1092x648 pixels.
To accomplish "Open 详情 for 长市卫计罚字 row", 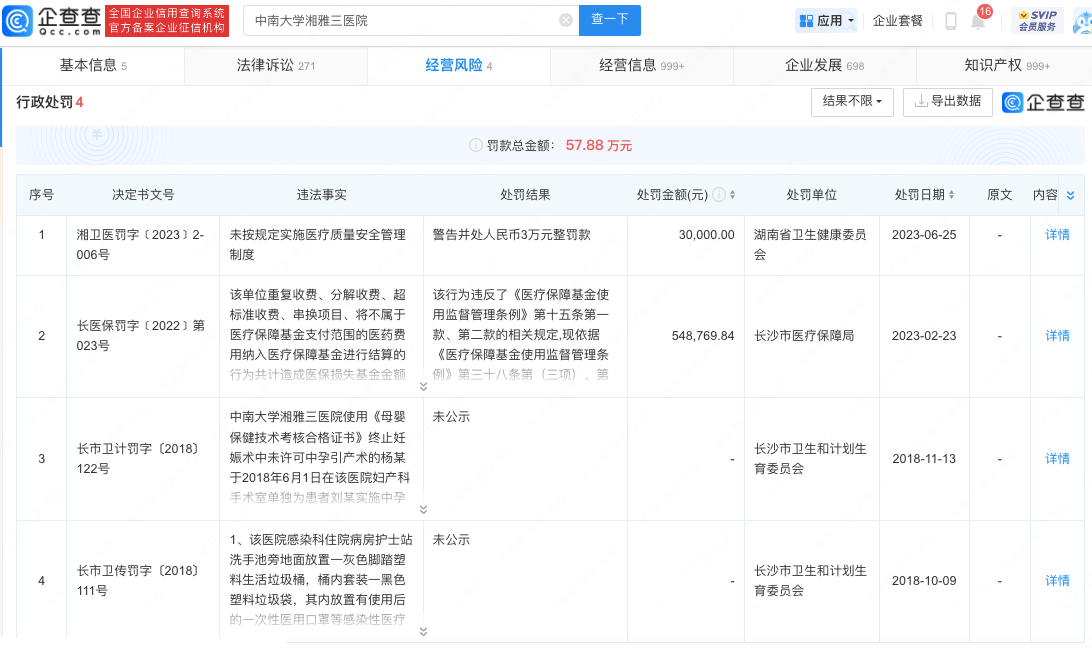I will pyautogui.click(x=1057, y=458).
